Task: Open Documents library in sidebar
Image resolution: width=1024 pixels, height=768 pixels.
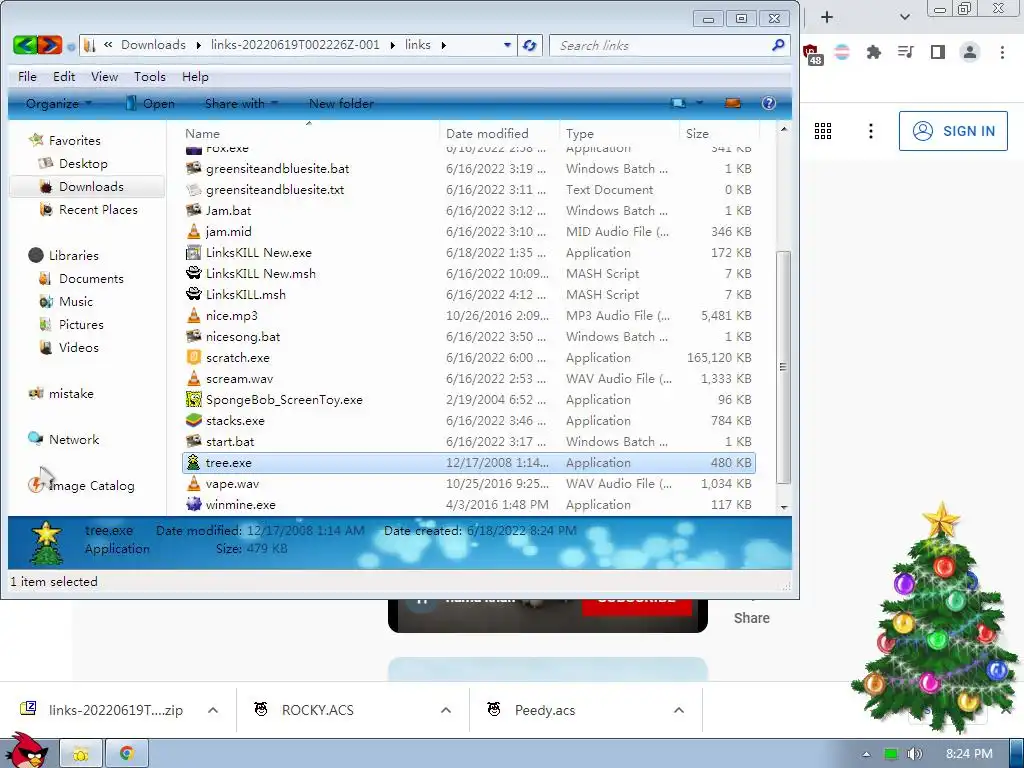Action: coord(91,278)
